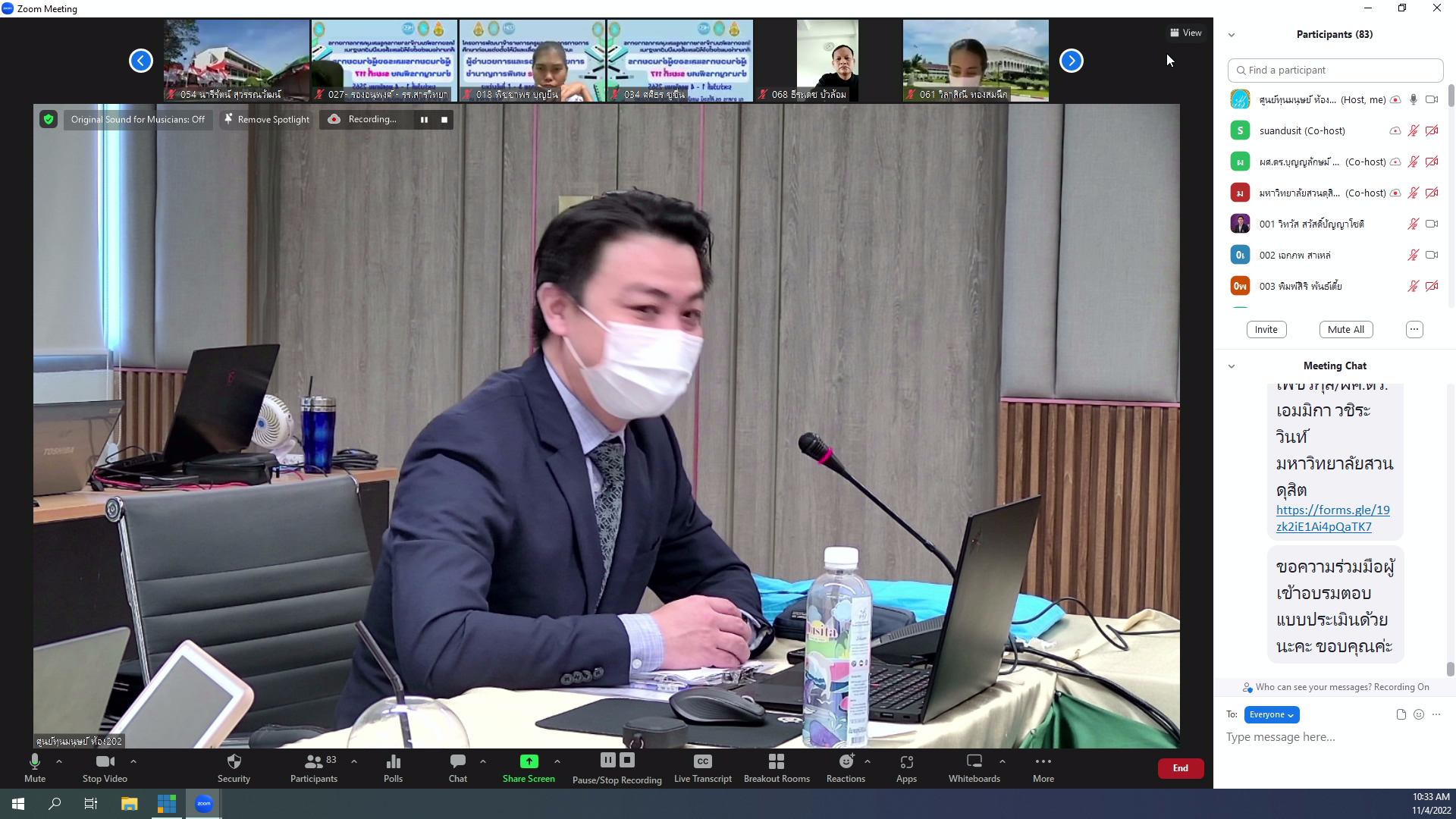Screen dimensions: 1456x819
Task: Toggle suandusit co-host video icon
Action: [1432, 130]
